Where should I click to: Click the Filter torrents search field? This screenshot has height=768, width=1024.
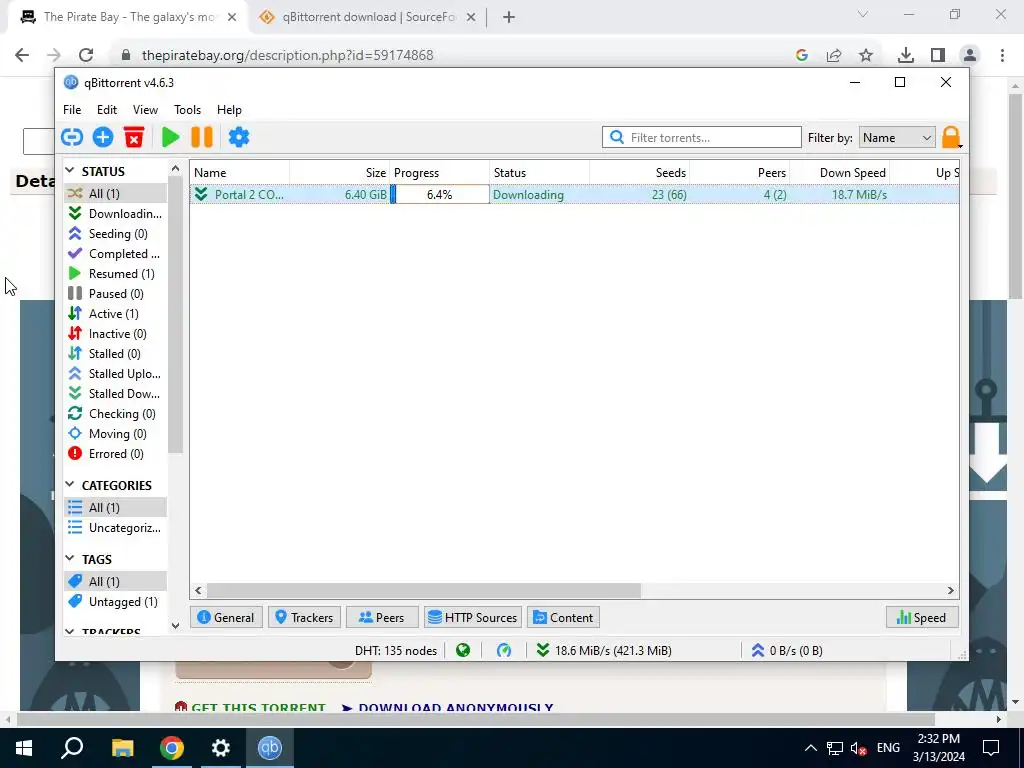701,138
